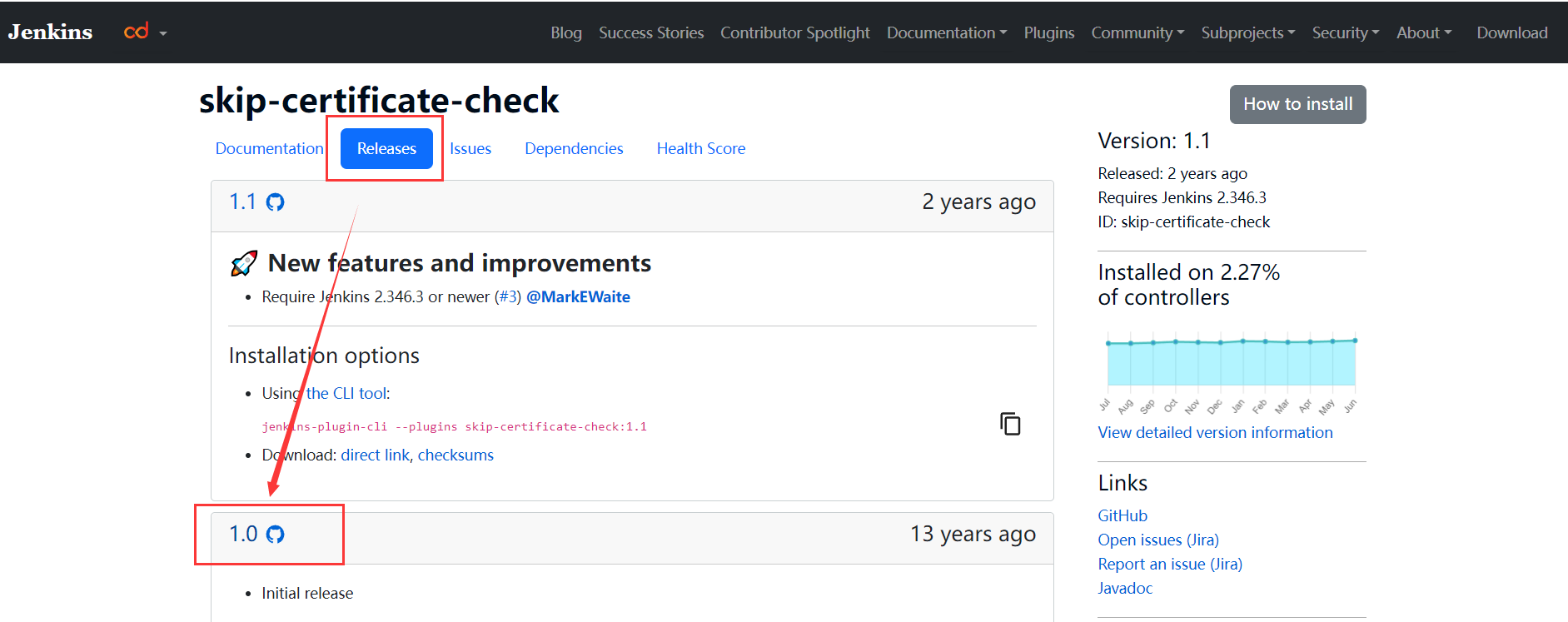Open the Blog menu item

click(x=566, y=32)
